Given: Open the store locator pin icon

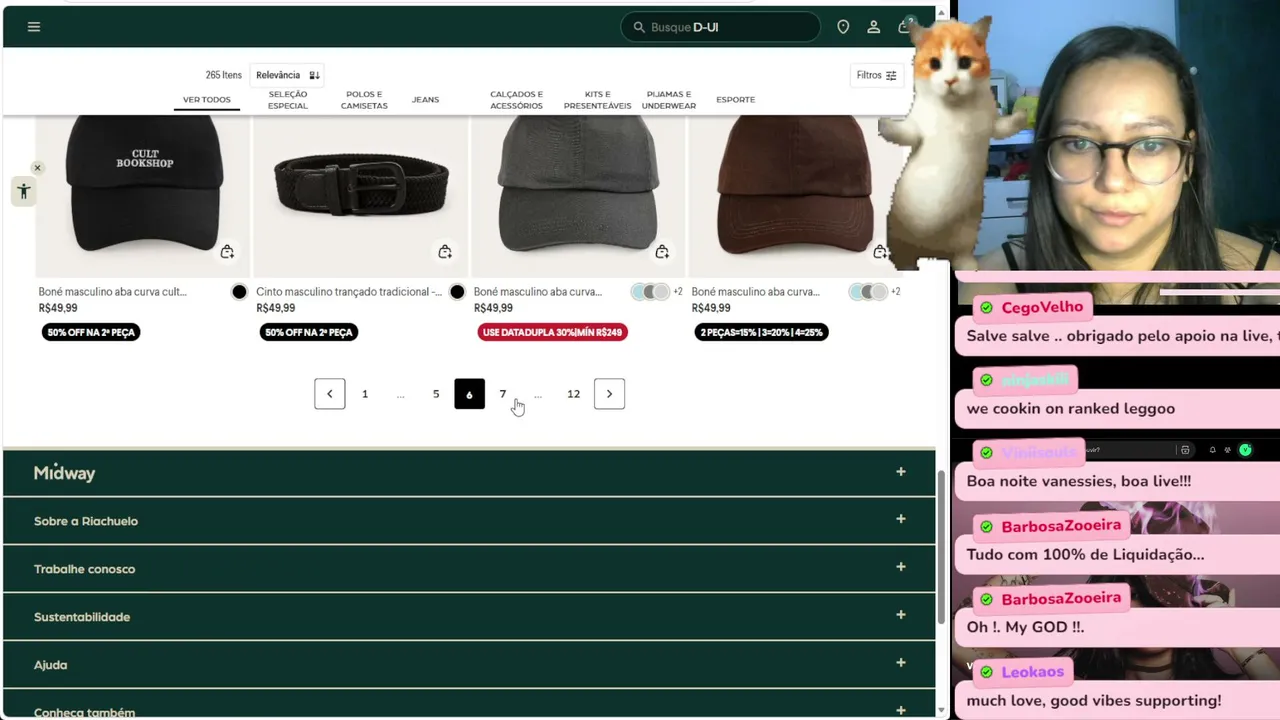Looking at the screenshot, I should click(x=843, y=27).
